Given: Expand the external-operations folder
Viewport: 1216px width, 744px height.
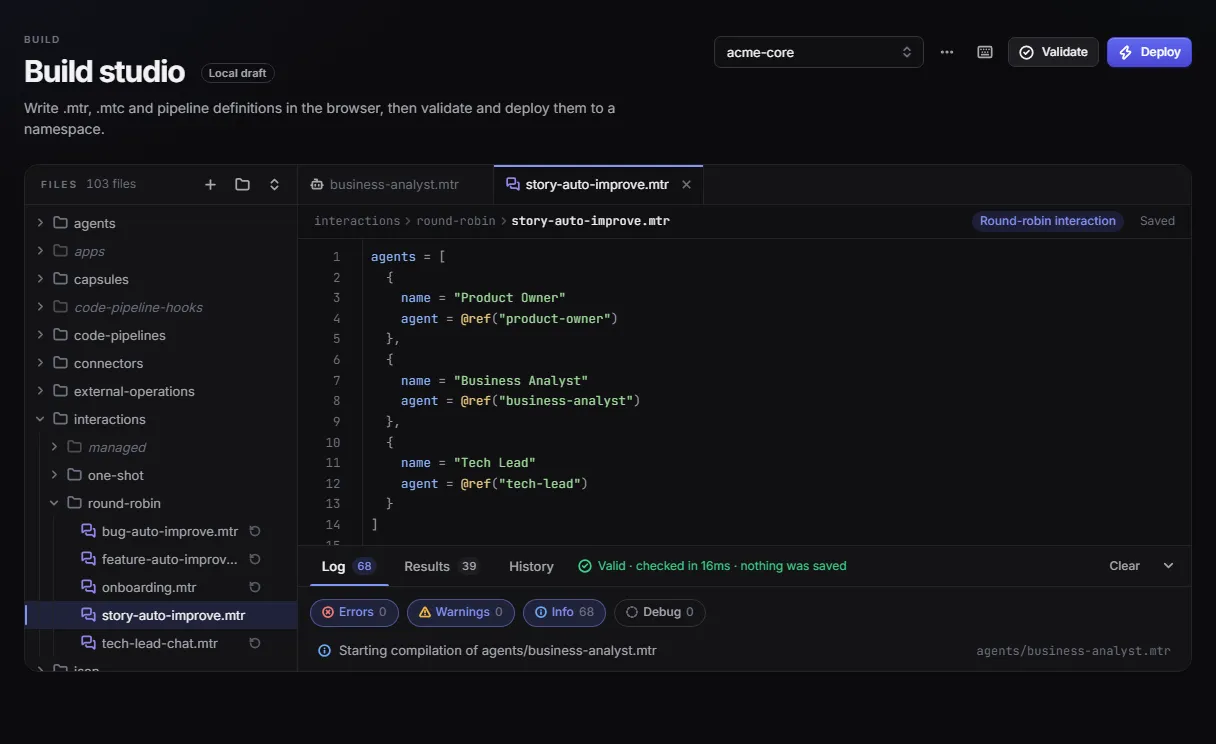Looking at the screenshot, I should 40,391.
